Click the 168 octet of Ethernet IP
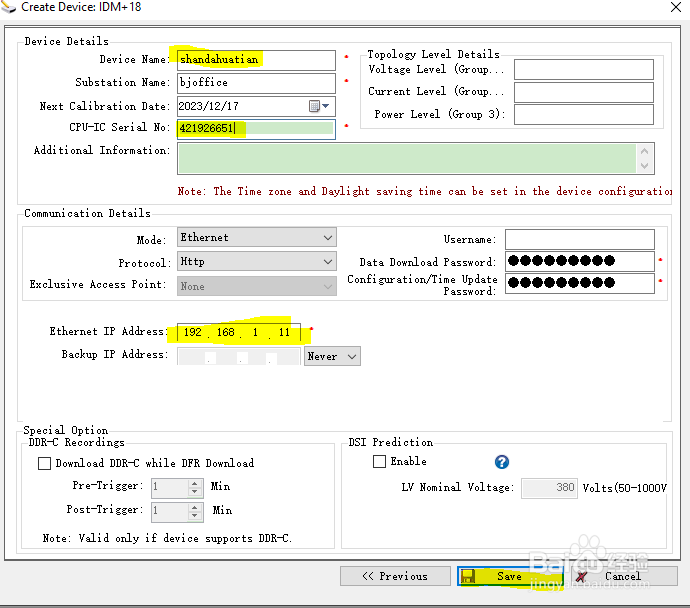This screenshot has width=690, height=608. point(226,332)
